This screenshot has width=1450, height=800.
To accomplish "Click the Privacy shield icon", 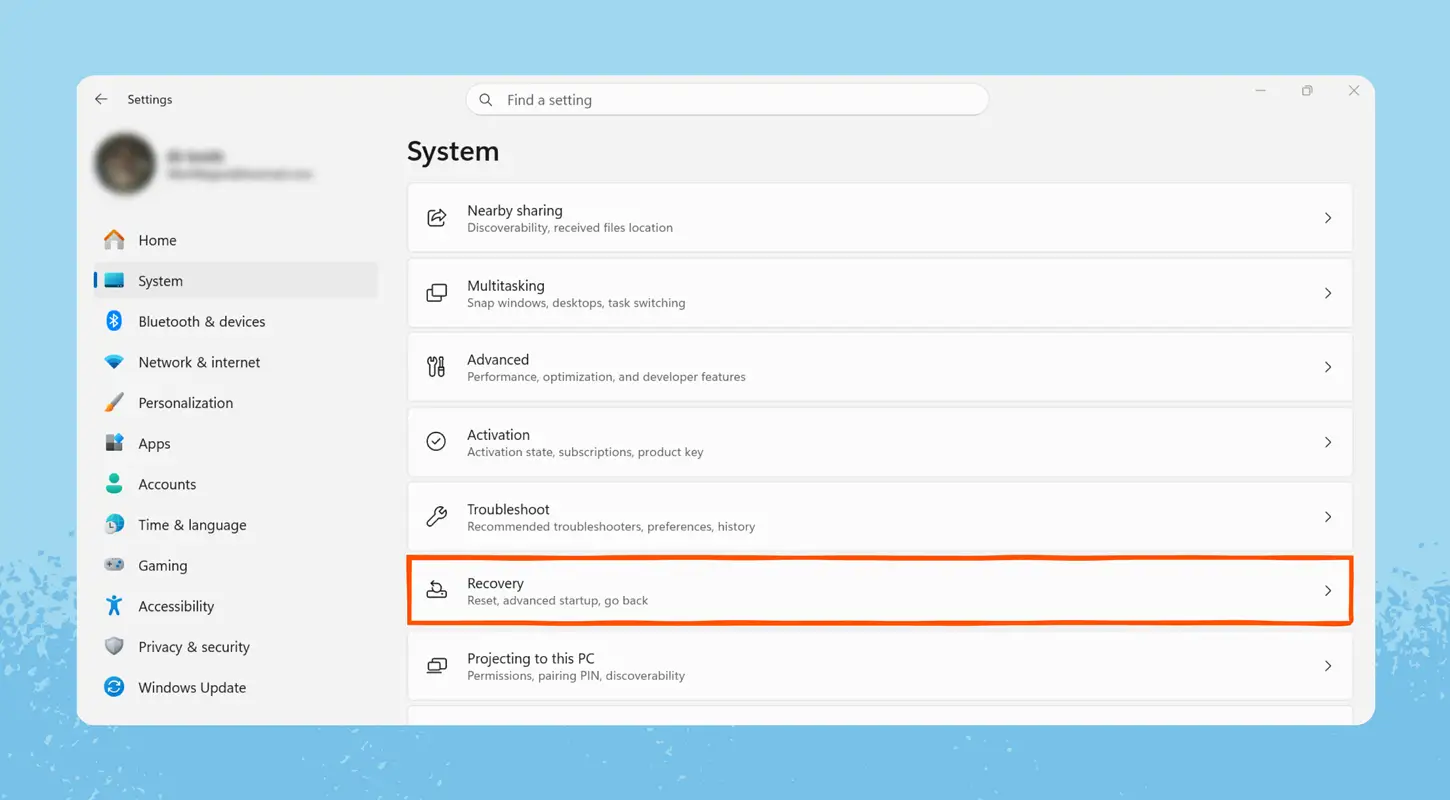I will [x=114, y=647].
